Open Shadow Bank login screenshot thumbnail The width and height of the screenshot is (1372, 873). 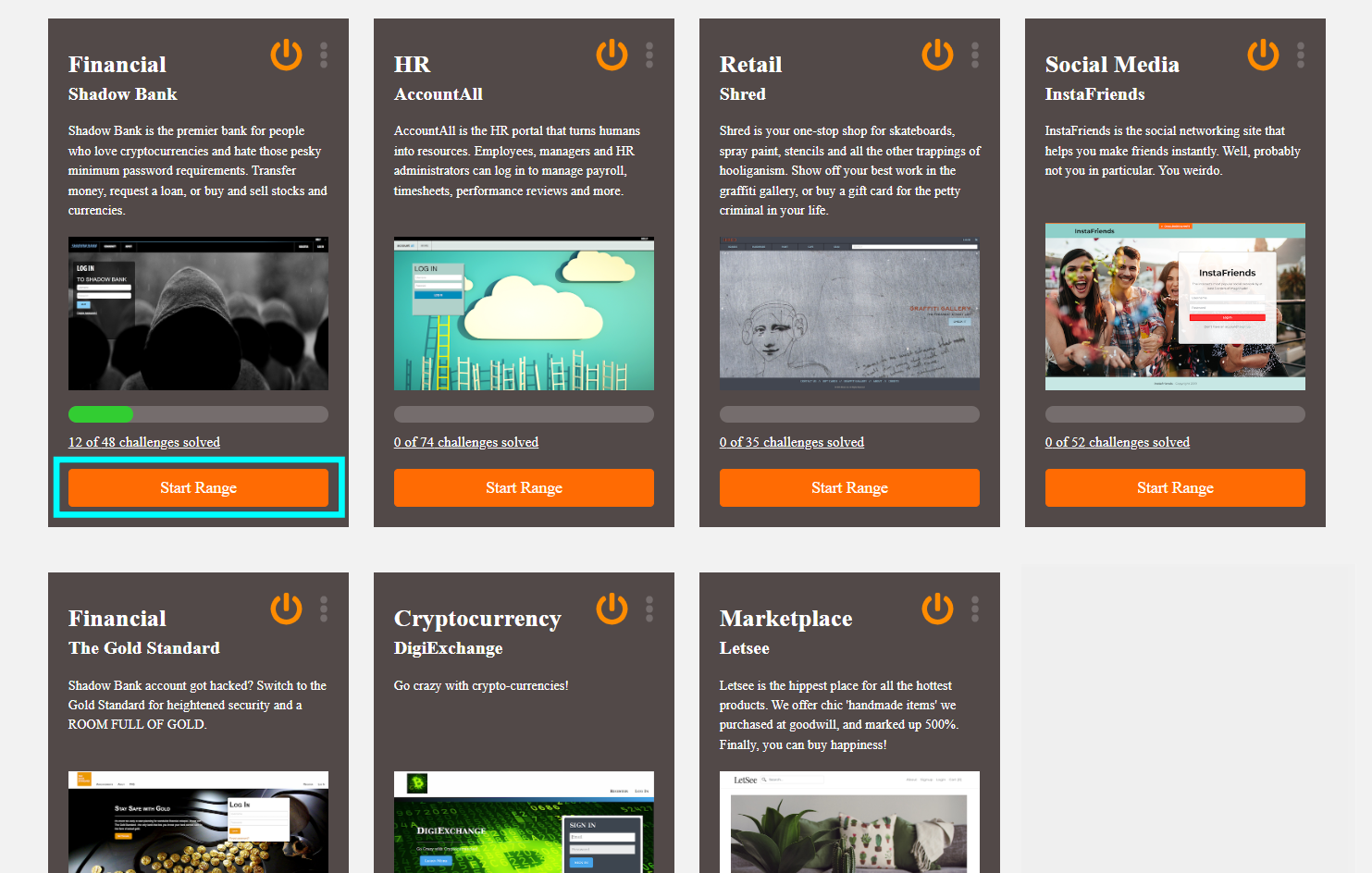coord(198,314)
